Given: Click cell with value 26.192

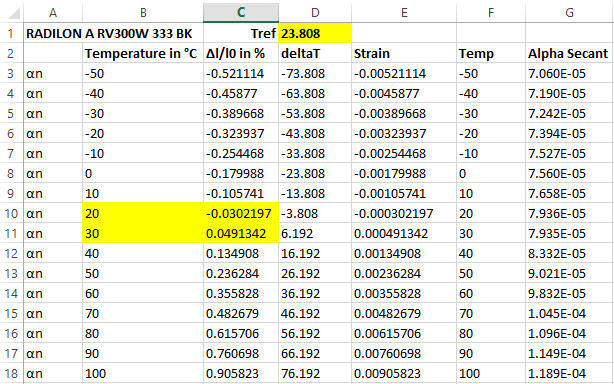Looking at the screenshot, I should 315,273.
